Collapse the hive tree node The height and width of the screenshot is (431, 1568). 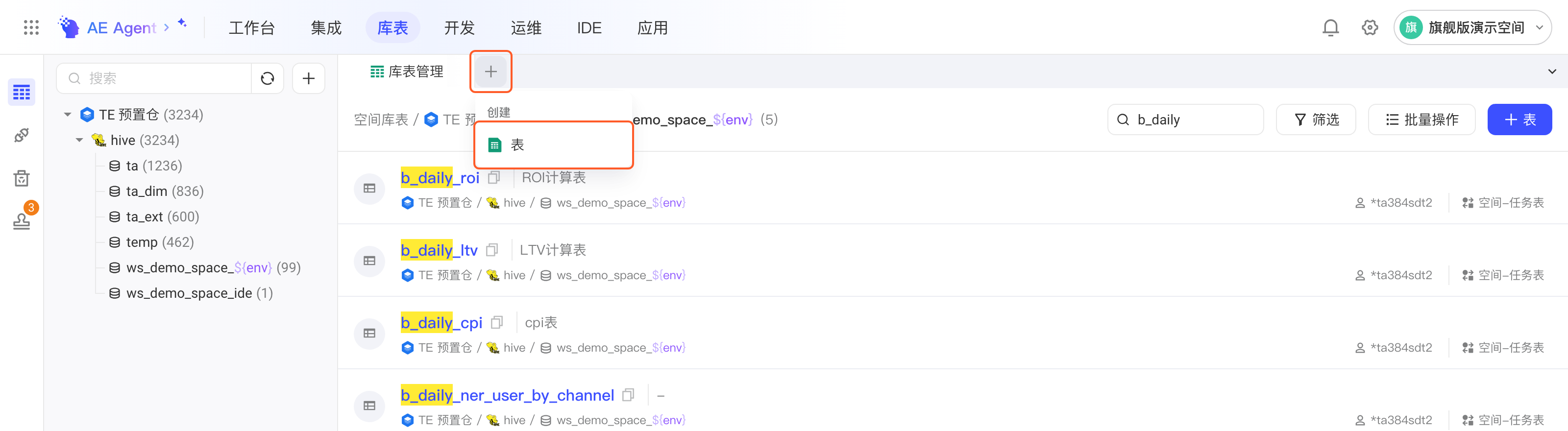pos(79,140)
